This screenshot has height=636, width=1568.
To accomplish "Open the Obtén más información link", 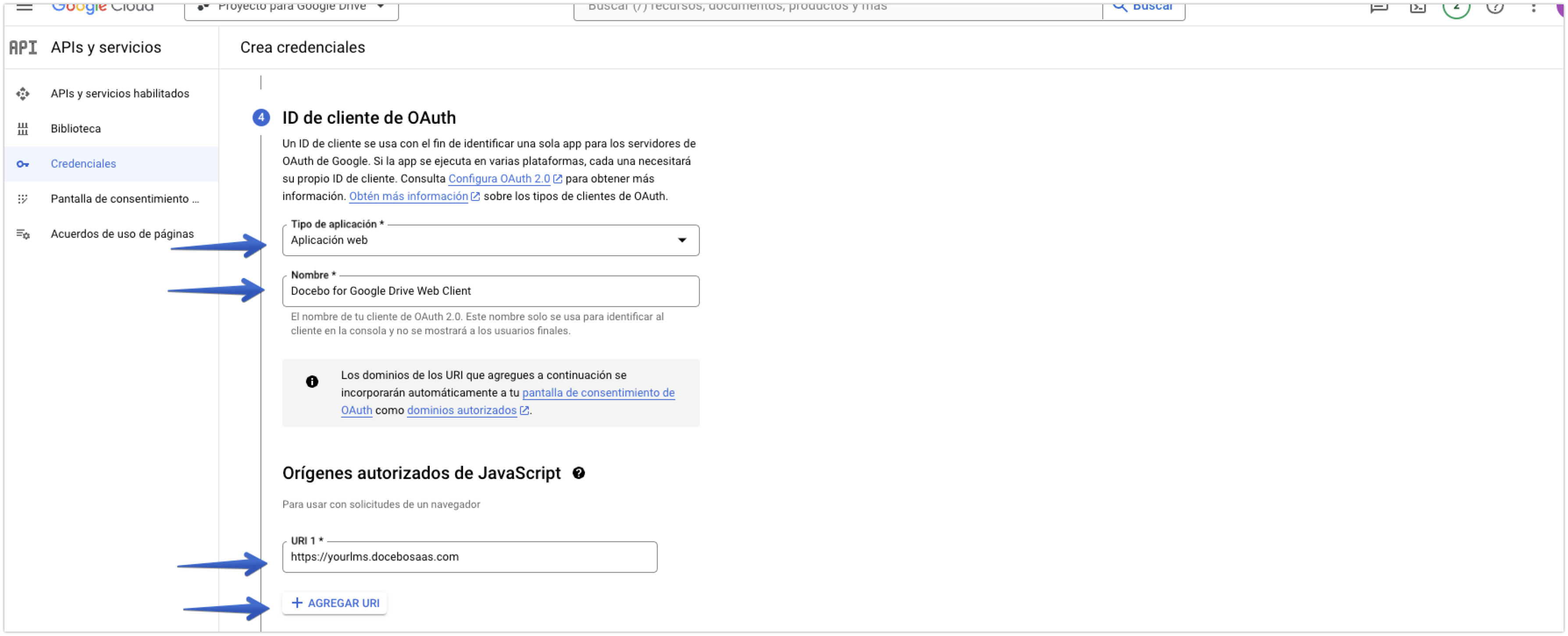I will click(408, 197).
